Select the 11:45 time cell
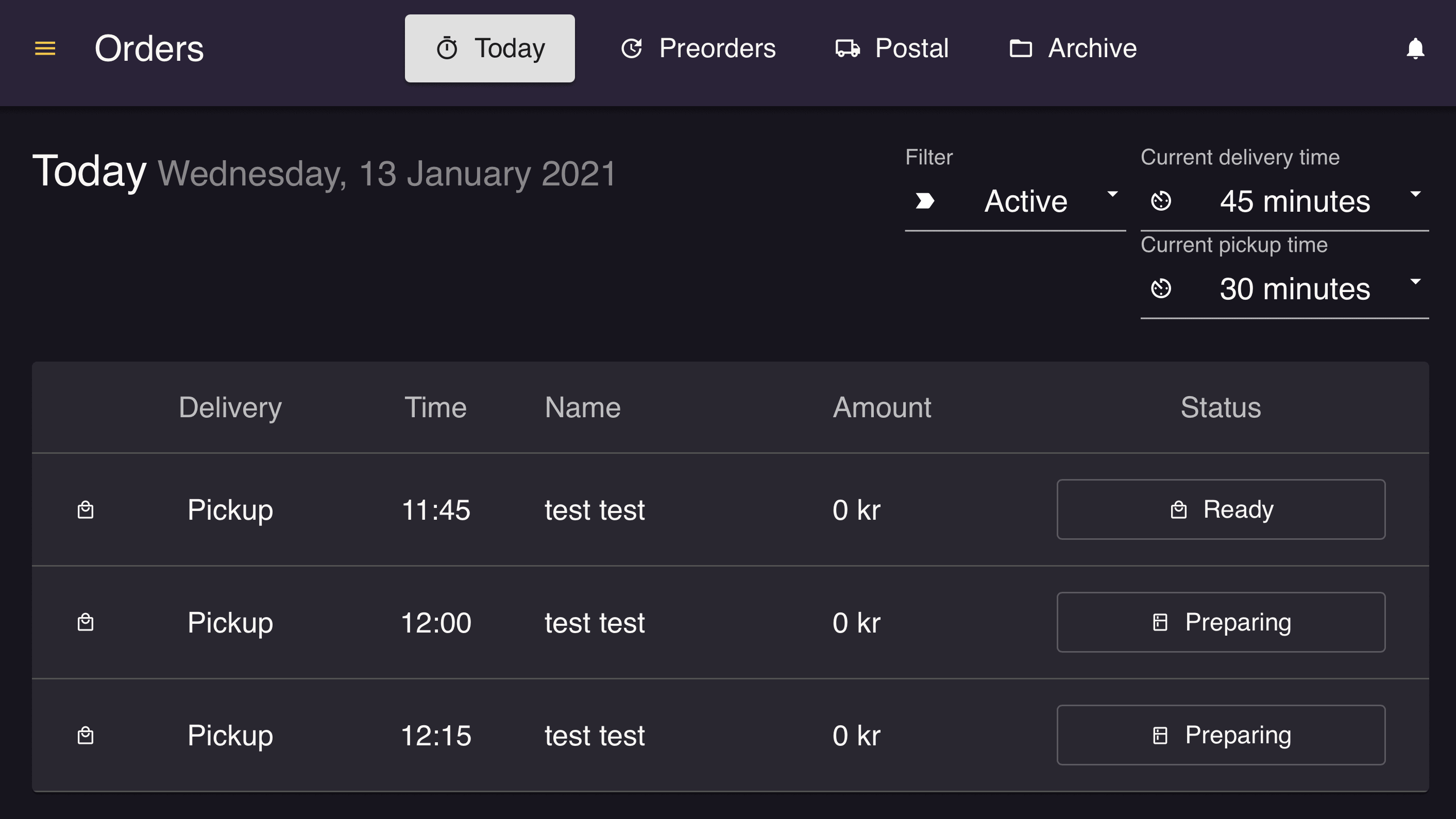The height and width of the screenshot is (819, 1456). pyautogui.click(x=436, y=510)
